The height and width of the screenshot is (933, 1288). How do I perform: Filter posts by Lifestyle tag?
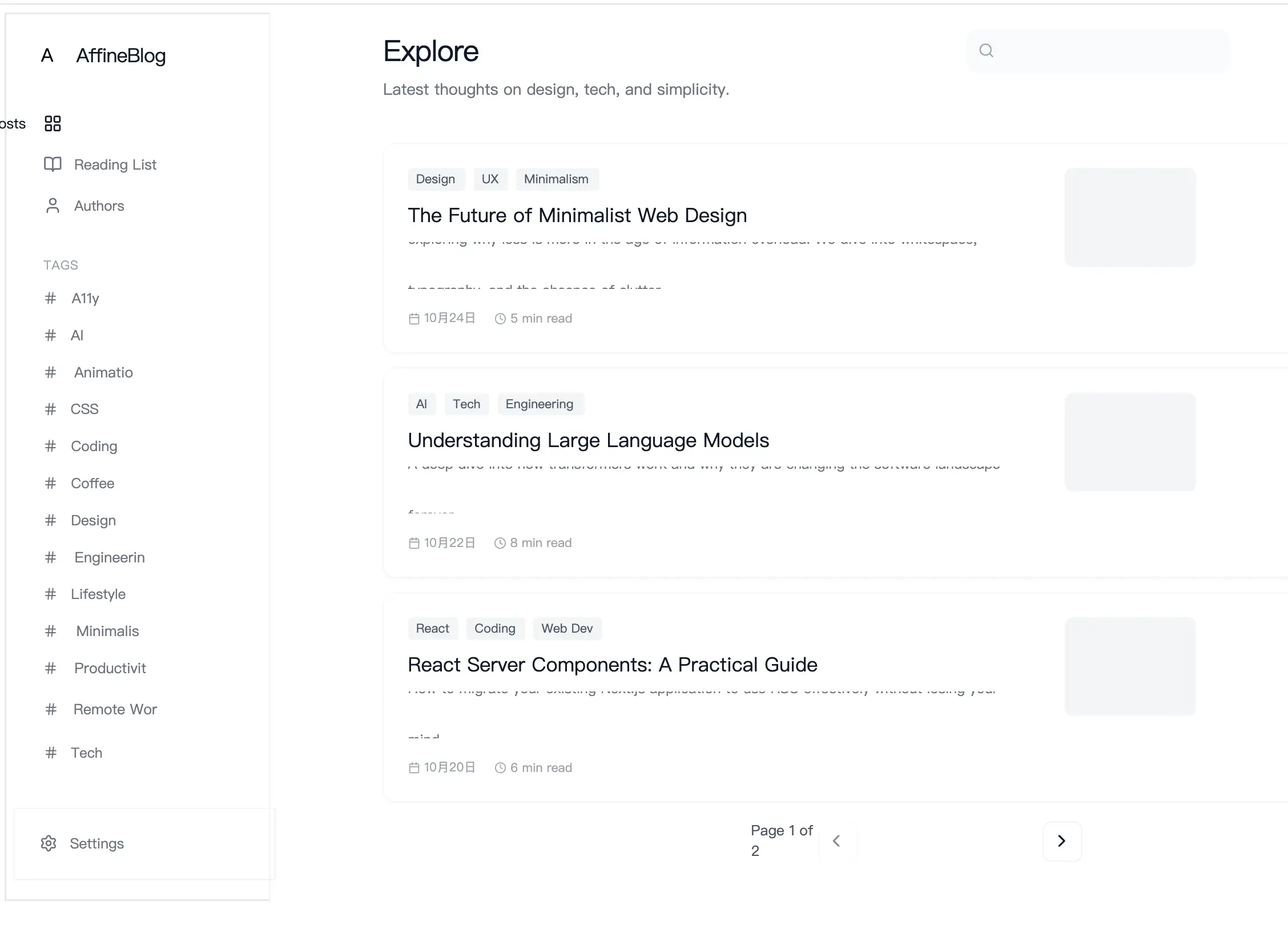point(98,594)
